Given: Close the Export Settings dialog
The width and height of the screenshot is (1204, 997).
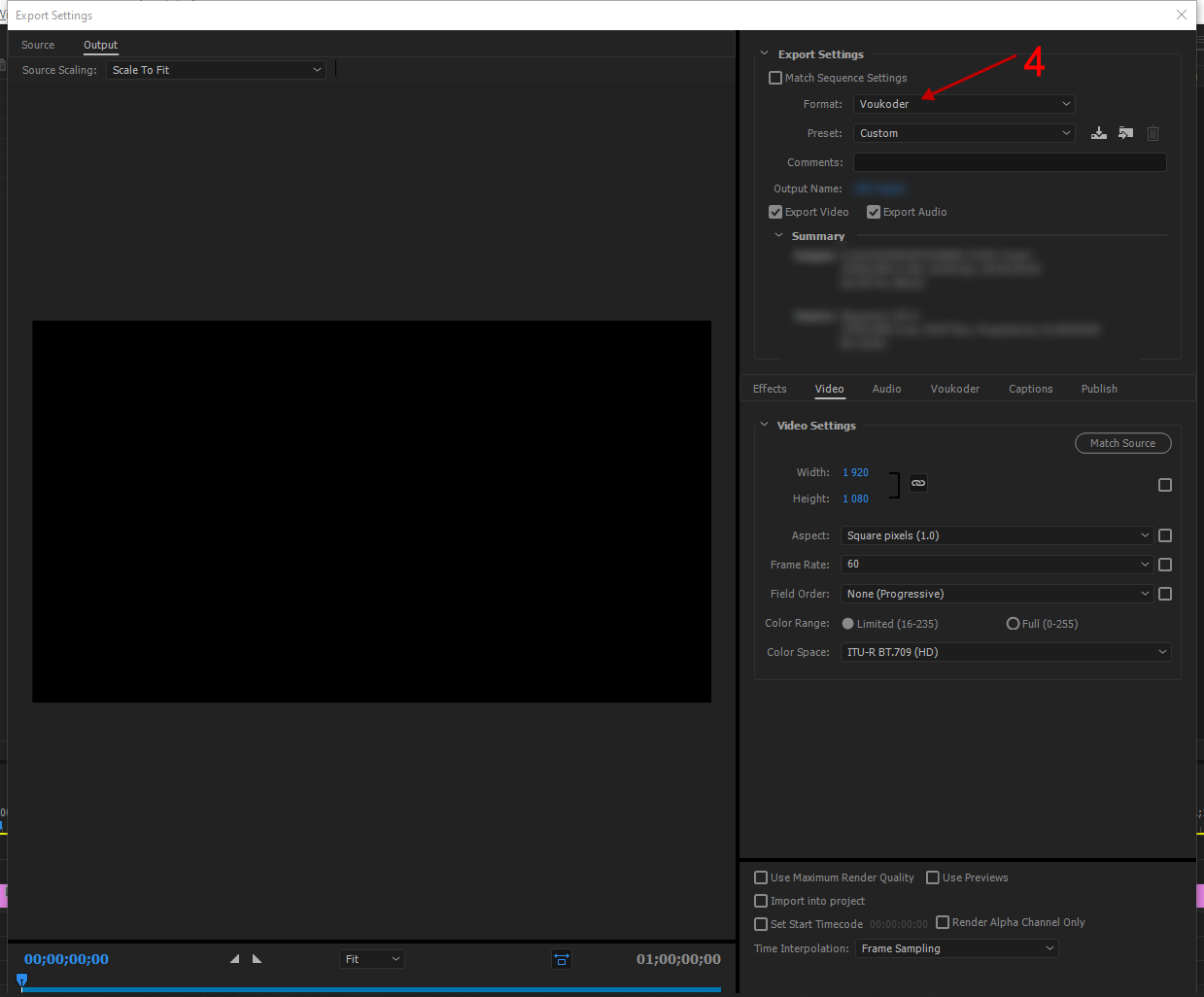Looking at the screenshot, I should (1182, 15).
